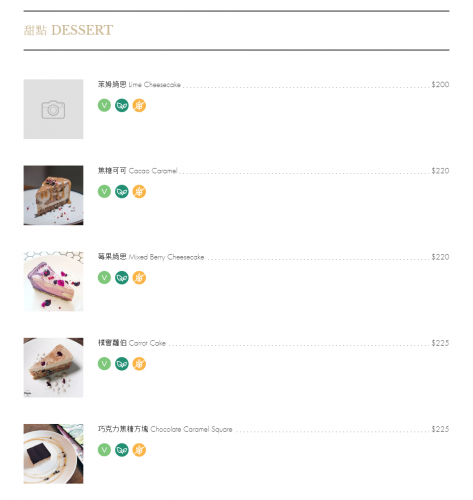This screenshot has height=500, width=473.
Task: Select the Lime Cheesecake item title
Action: point(139,84)
